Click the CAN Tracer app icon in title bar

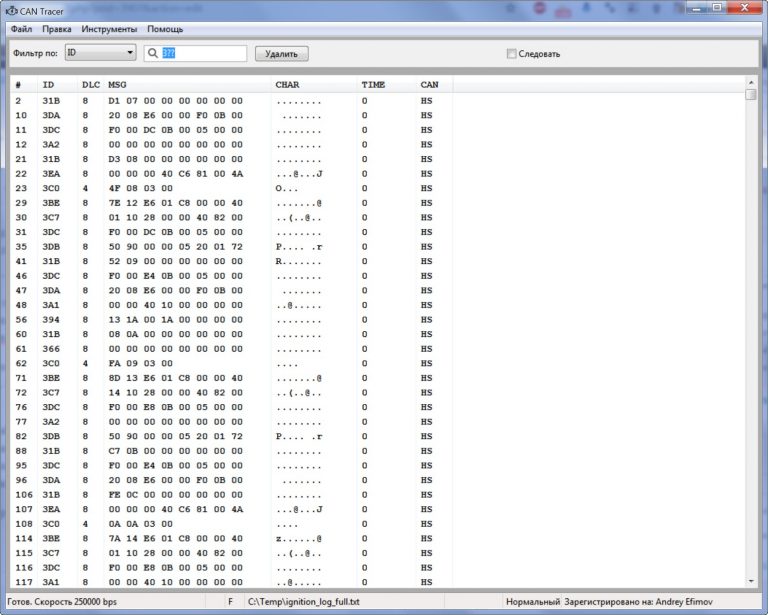point(11,10)
